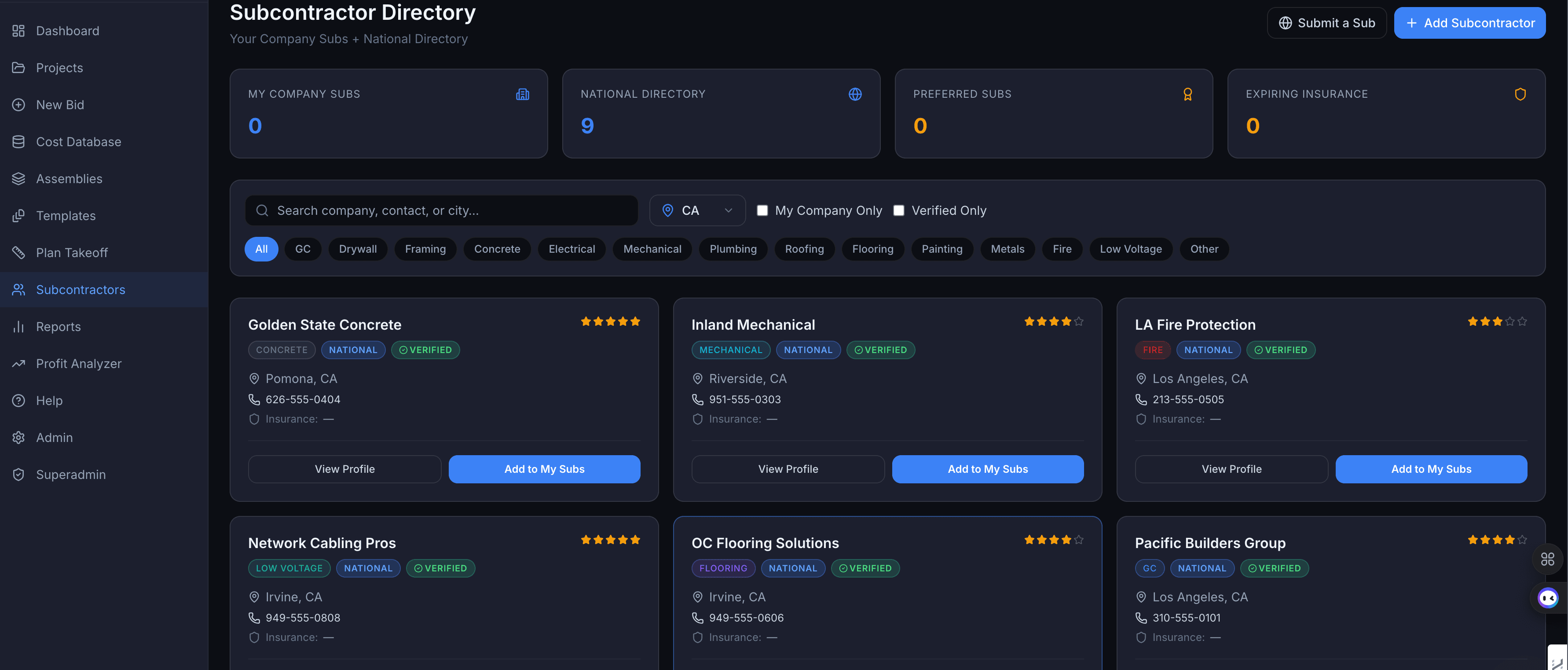Enable the My Company Only checkbox

click(x=762, y=210)
